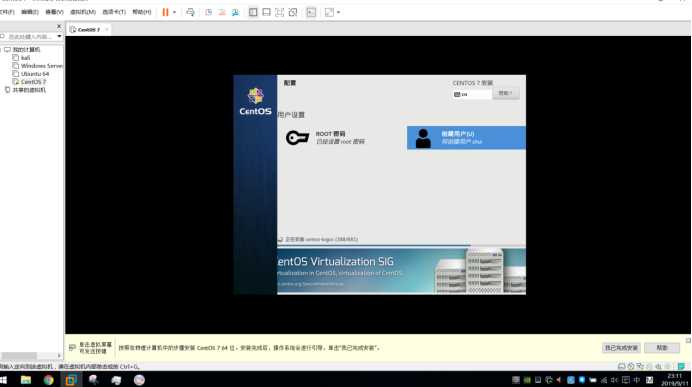
Task: Click the CentOS Virtualization SIG banner
Action: click(401, 271)
